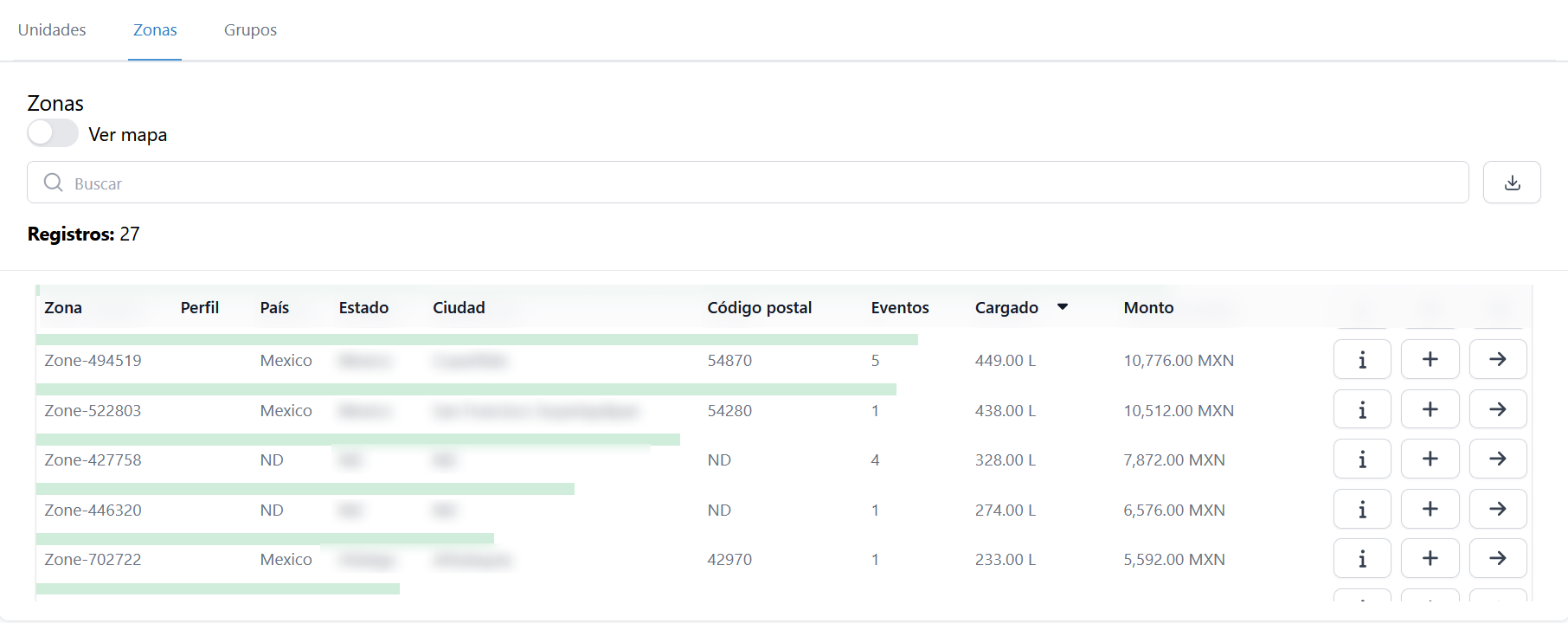Screen dimensions: 1568x623
Task: Sort by Eventos column header
Action: coord(899,307)
